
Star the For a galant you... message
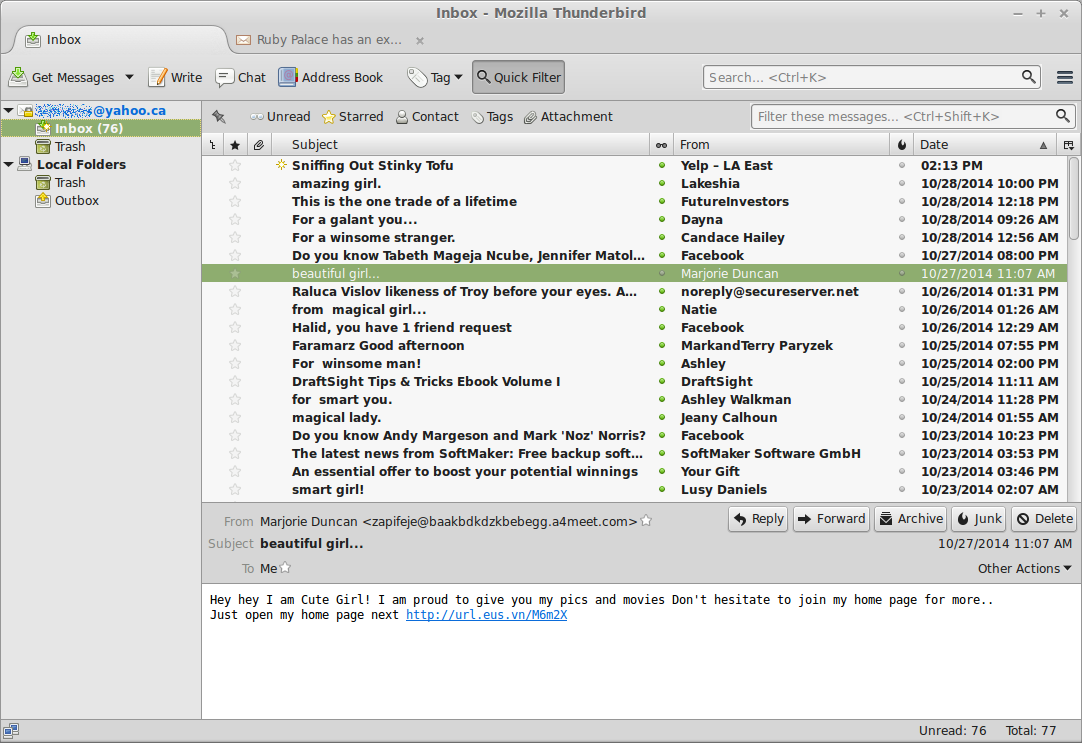(235, 219)
